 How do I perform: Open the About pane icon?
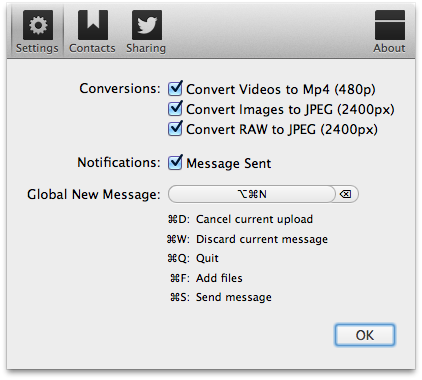coord(390,25)
